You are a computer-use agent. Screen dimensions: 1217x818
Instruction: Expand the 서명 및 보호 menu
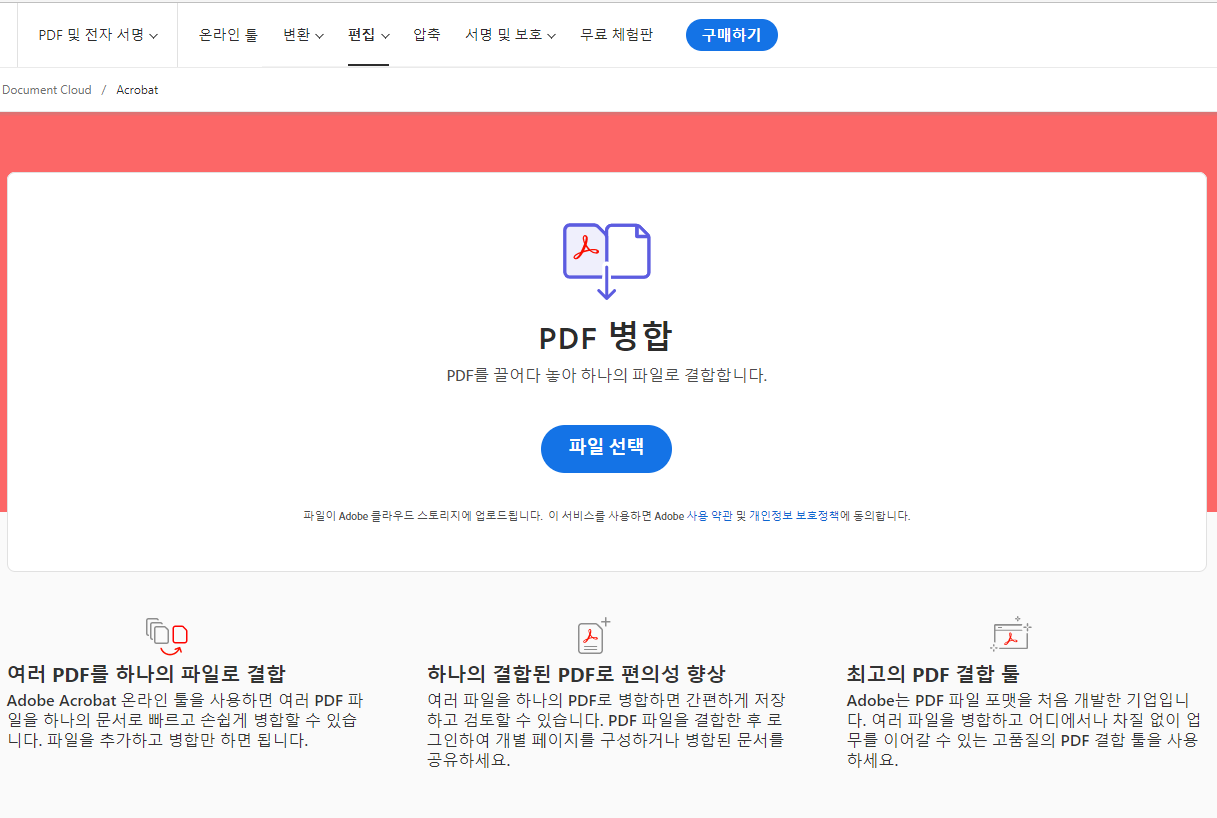[510, 35]
